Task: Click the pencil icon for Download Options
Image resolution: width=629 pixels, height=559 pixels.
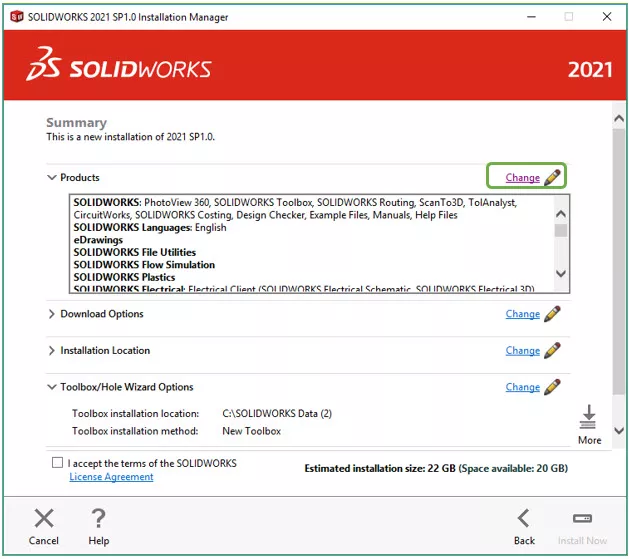Action: (552, 314)
